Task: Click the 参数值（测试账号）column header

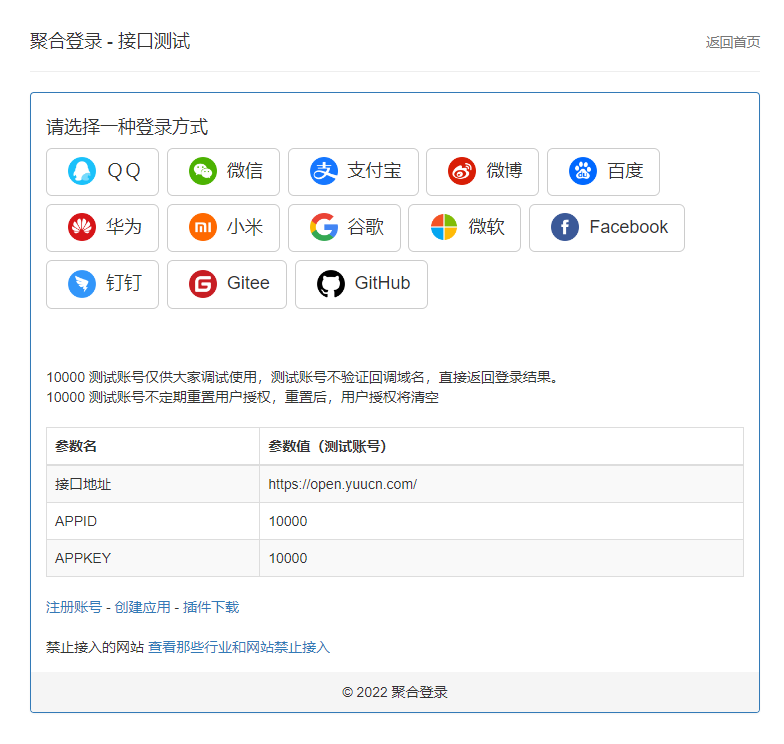Action: [502, 446]
